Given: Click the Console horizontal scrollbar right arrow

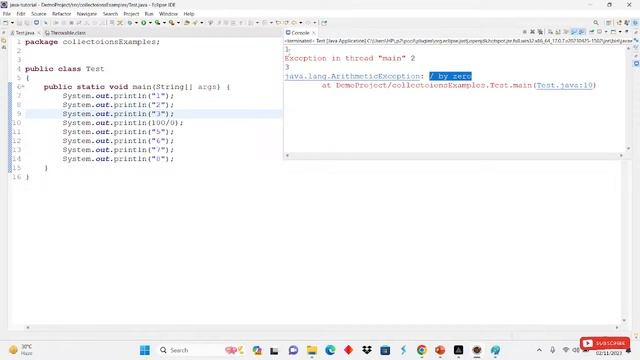Looking at the screenshot, I should pyautogui.click(x=621, y=156).
